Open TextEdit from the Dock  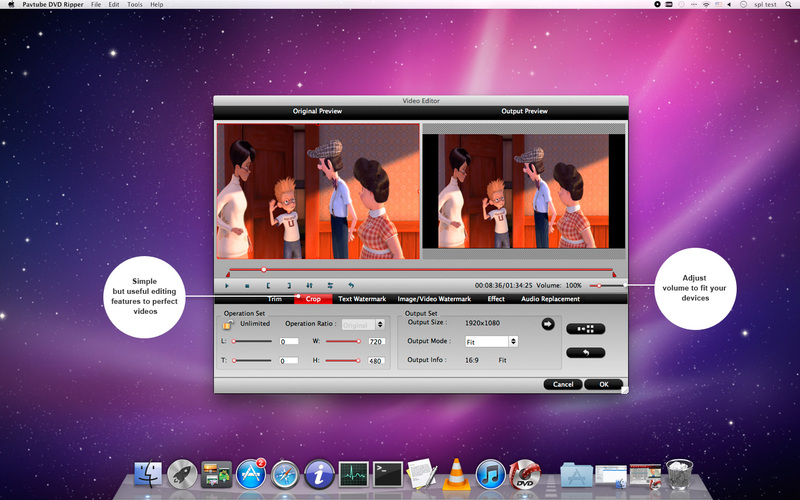[421, 474]
